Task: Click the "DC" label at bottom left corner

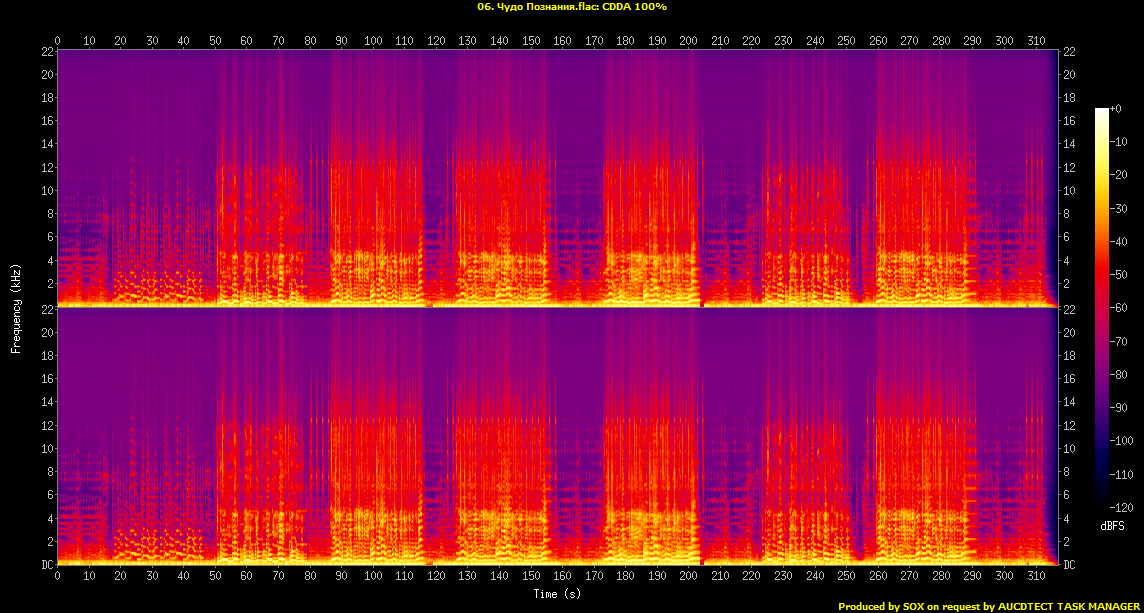Action: 46,565
